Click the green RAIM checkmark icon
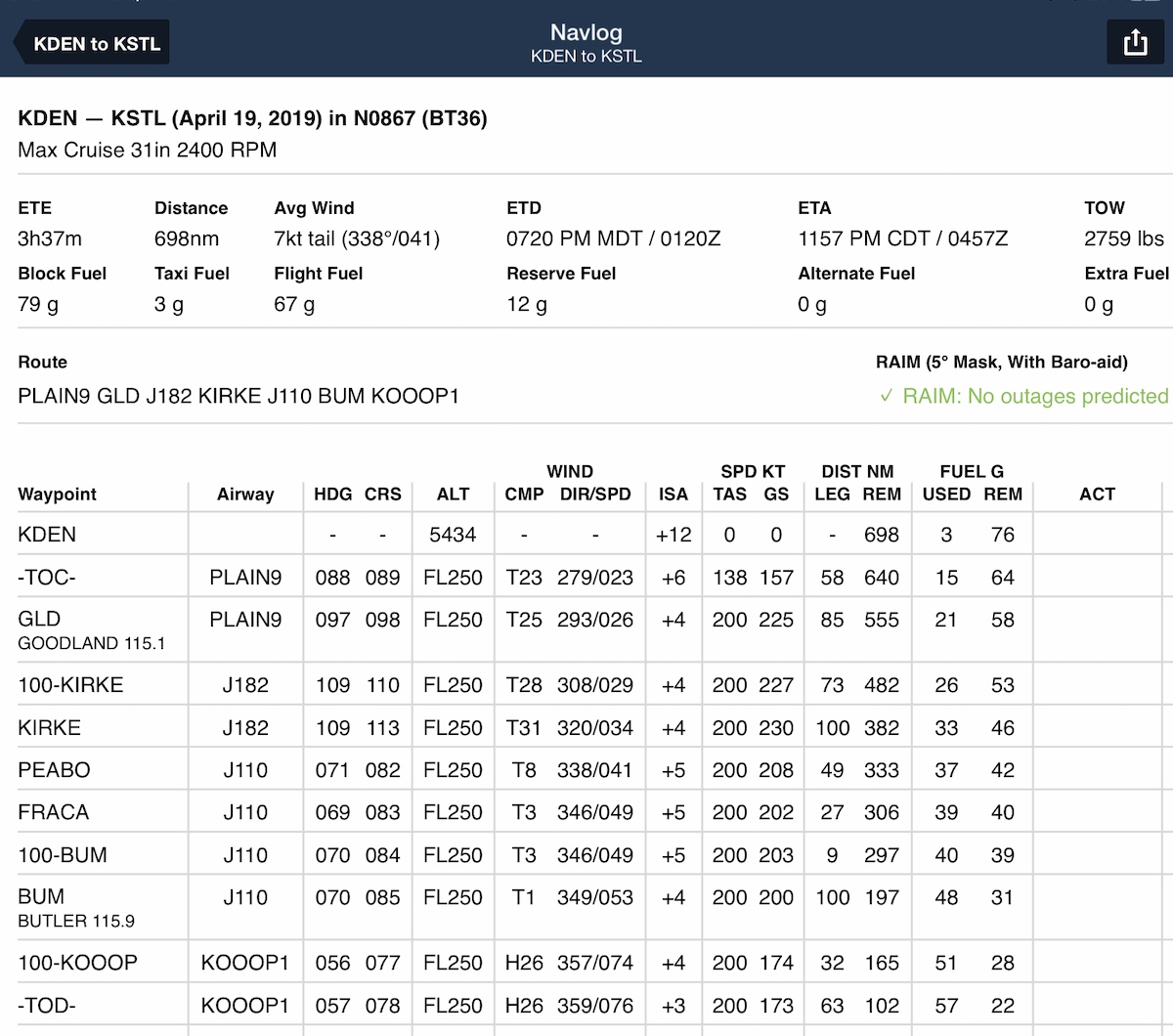This screenshot has width=1173, height=1036. click(x=886, y=396)
